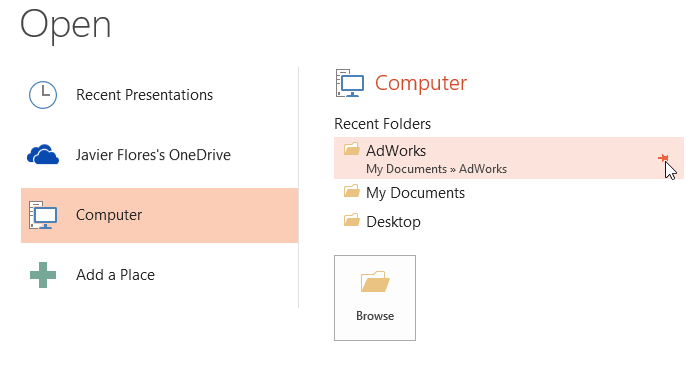Click the clock icon for Recent Presentations

[43, 95]
